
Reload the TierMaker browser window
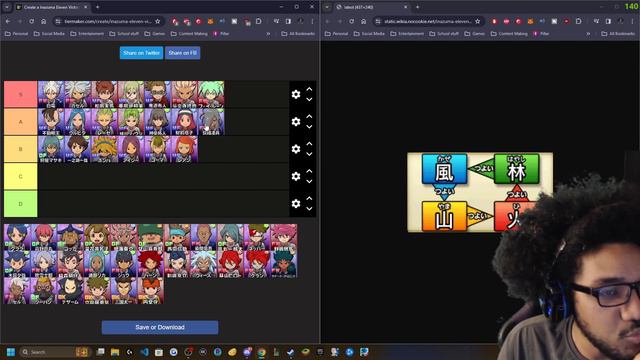click(x=31, y=21)
